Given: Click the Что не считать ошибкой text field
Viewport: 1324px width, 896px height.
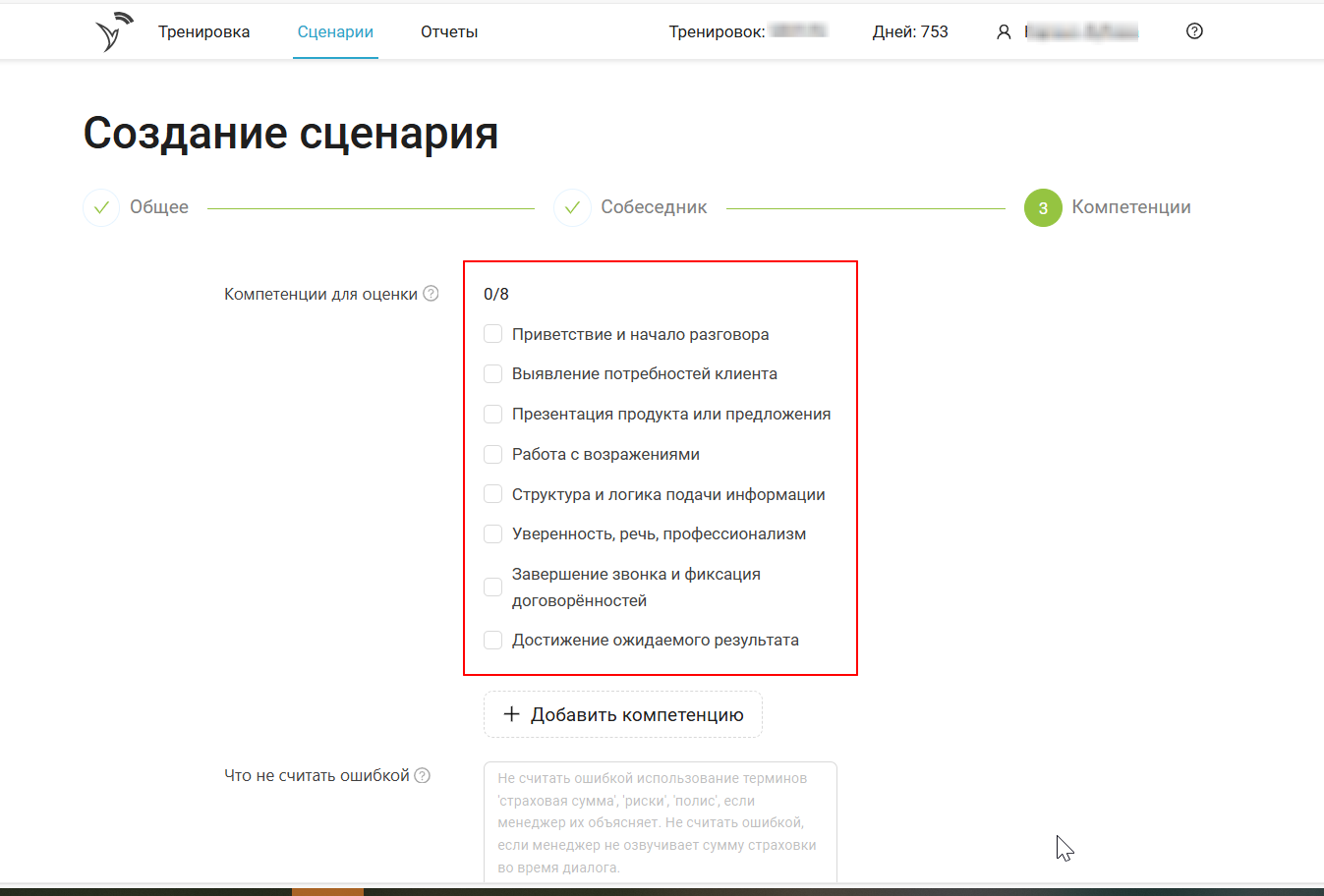Looking at the screenshot, I should pos(660,822).
